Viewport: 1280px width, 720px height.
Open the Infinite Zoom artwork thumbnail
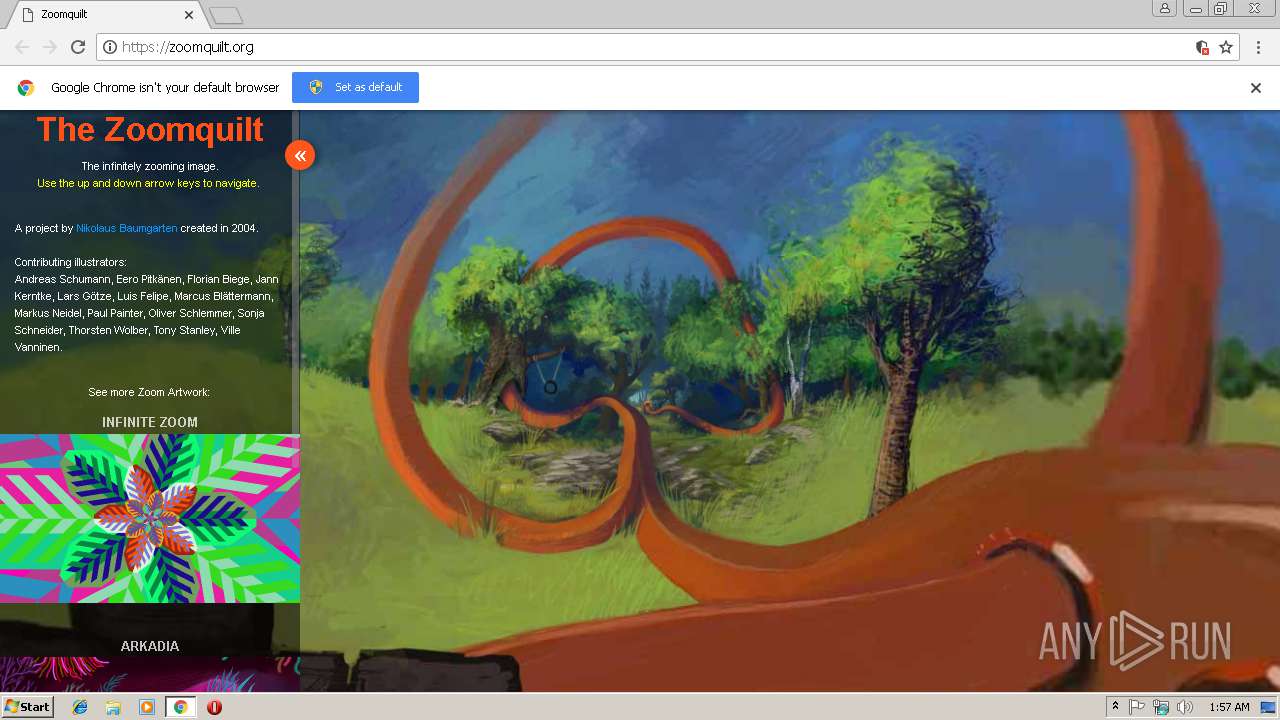coord(150,518)
